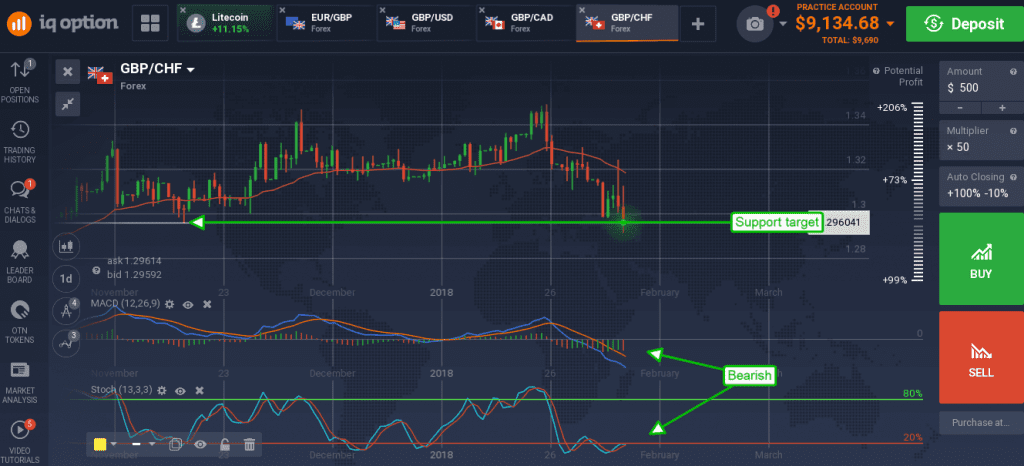
Task: Click the SELL button
Action: [981, 357]
